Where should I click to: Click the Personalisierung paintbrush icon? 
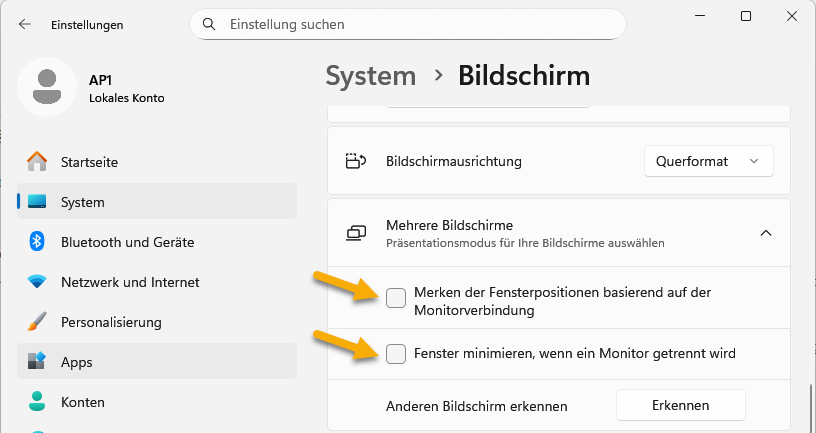[x=37, y=322]
